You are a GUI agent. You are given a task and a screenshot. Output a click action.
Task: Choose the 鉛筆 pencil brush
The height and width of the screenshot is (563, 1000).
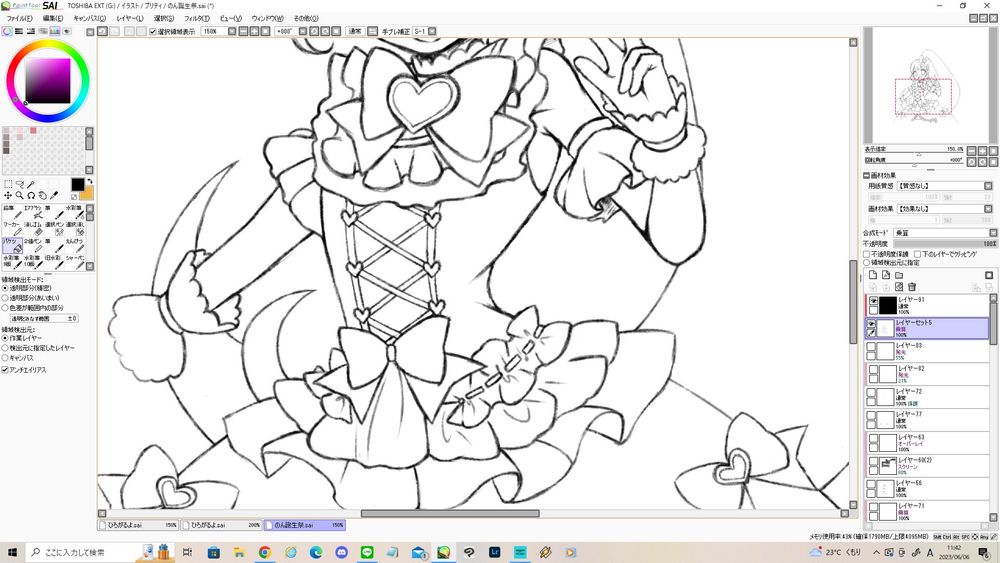coord(12,212)
